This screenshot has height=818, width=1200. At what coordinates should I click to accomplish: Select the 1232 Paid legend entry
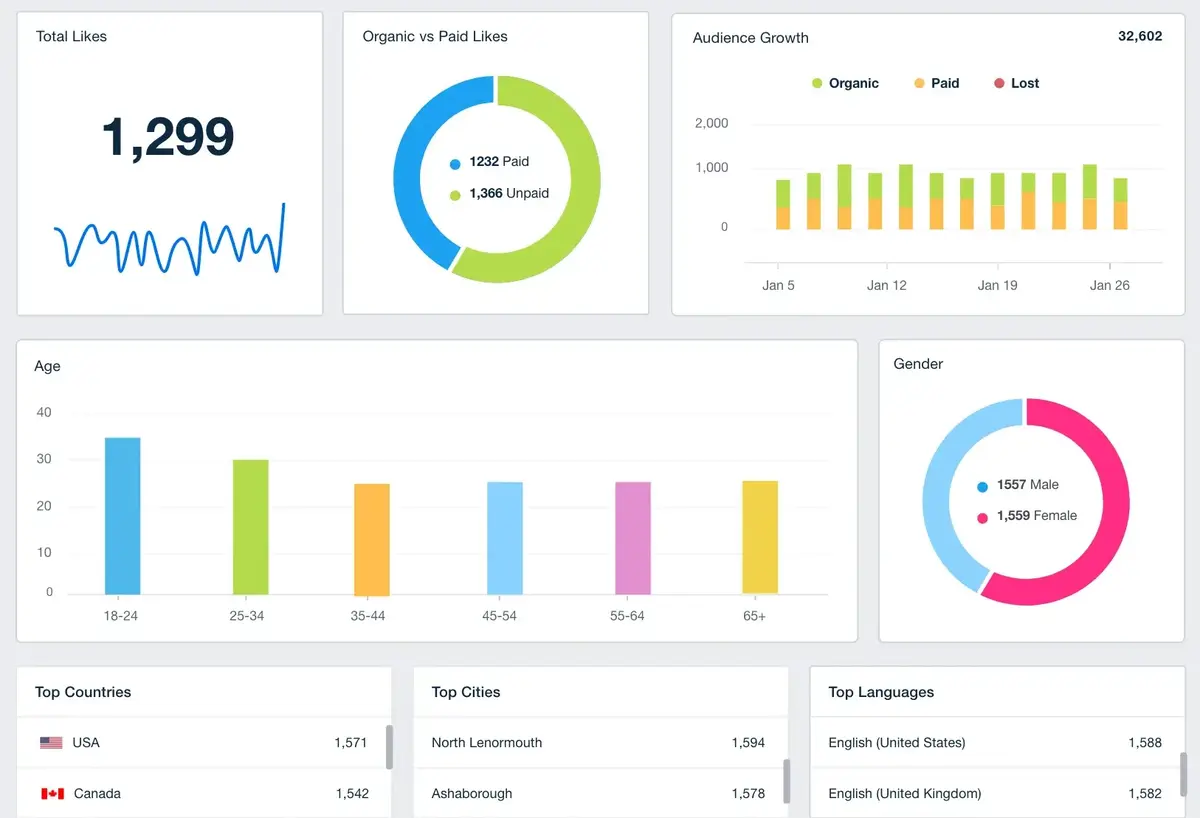[489, 161]
